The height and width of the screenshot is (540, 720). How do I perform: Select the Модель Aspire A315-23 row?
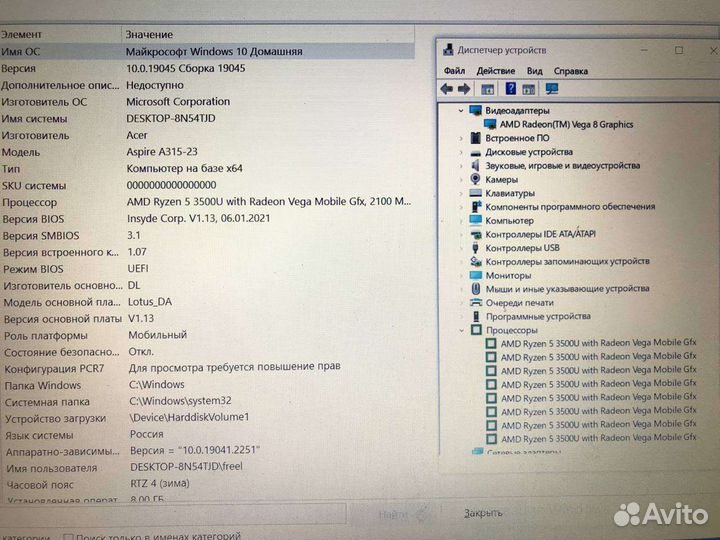coord(207,152)
